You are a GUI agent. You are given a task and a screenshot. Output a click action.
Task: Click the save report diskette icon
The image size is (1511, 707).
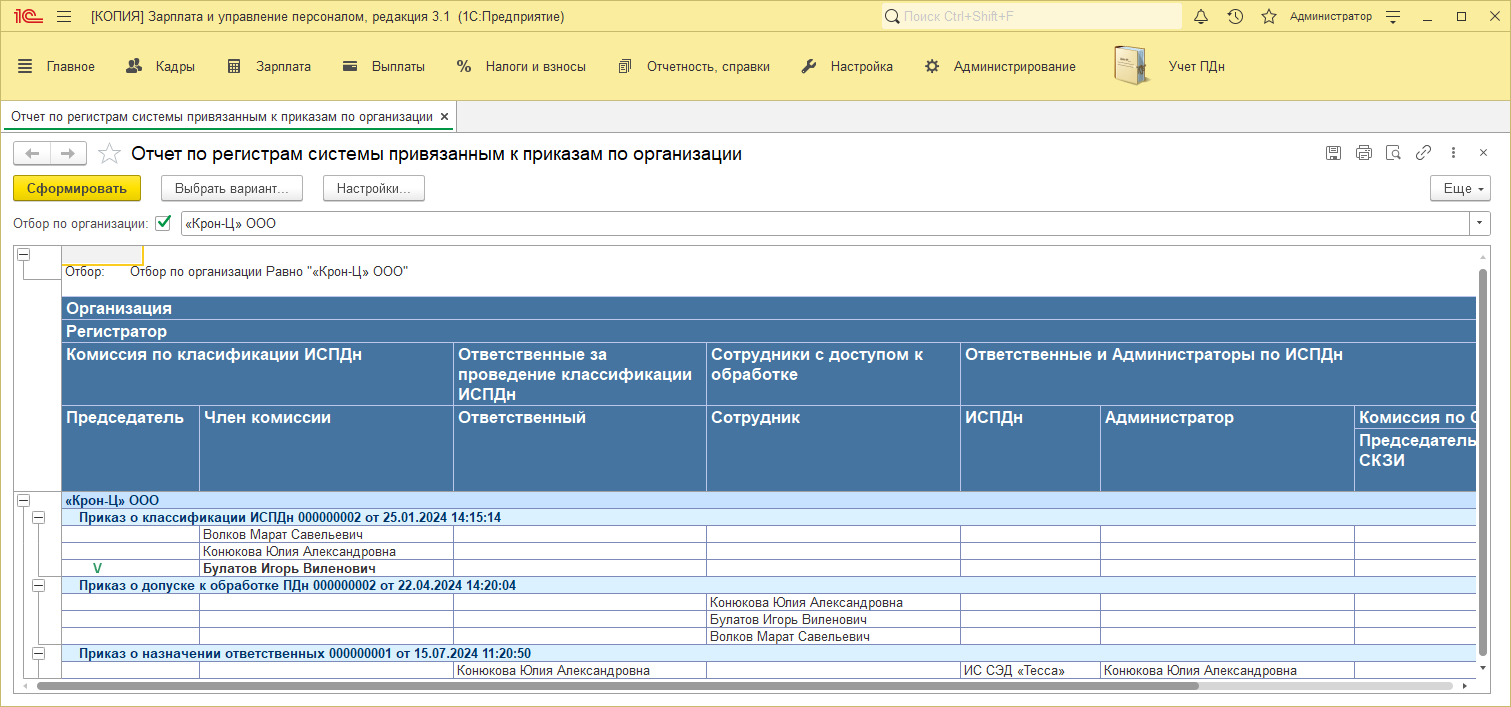click(1333, 153)
